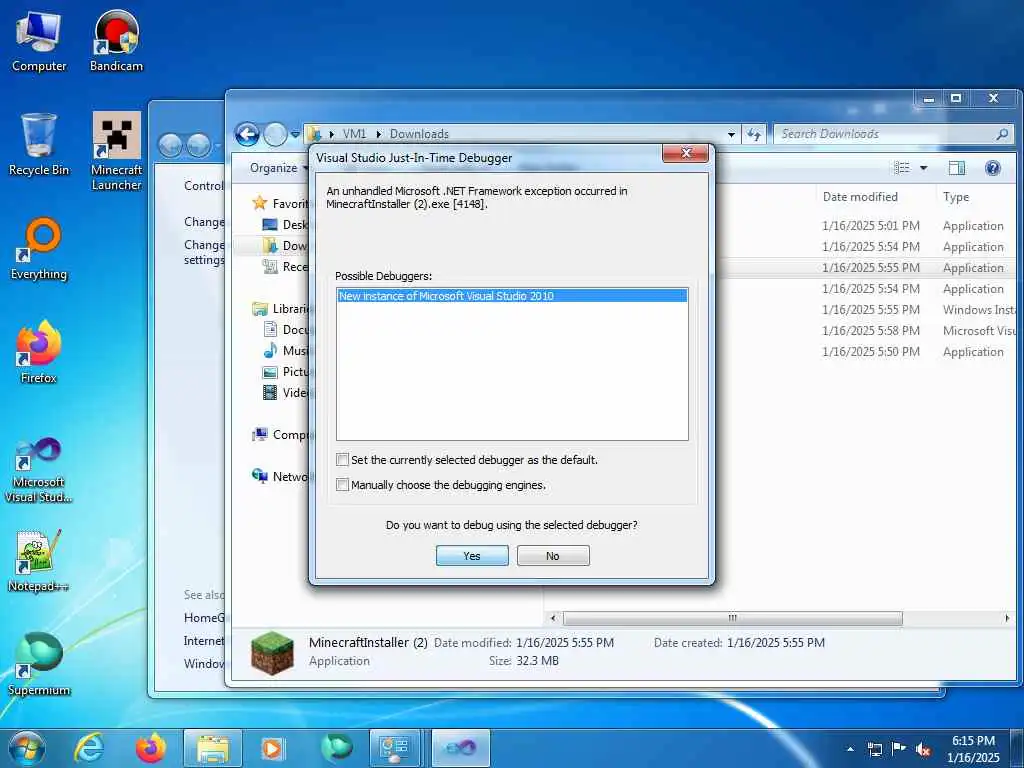
Task: Sort by the Date modified column
Action: coord(860,197)
